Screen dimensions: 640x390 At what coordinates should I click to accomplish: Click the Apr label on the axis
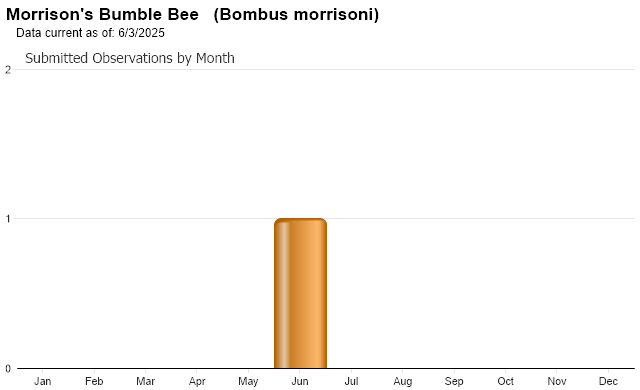point(197,381)
